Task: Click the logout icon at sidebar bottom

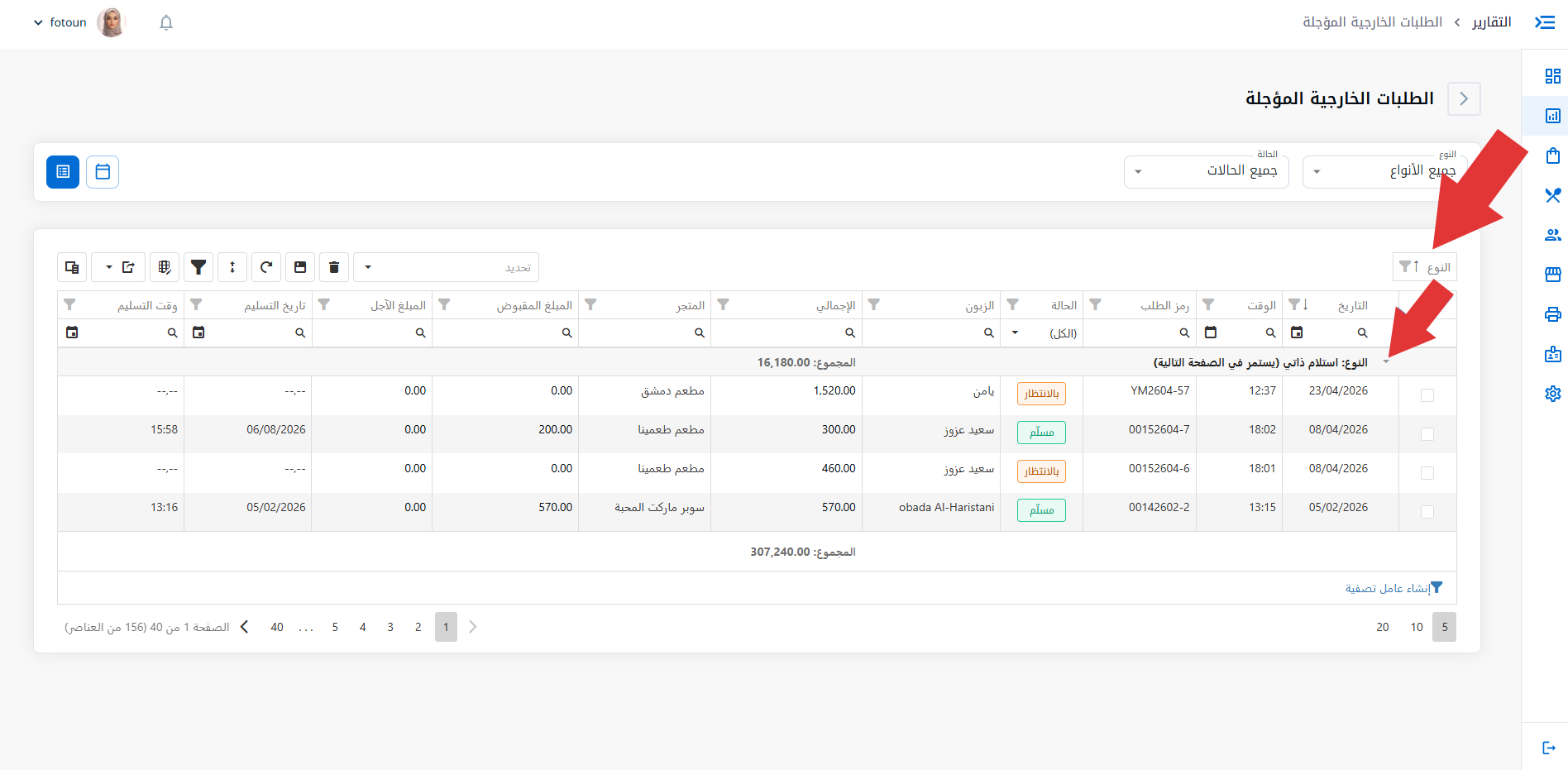Action: (1549, 748)
